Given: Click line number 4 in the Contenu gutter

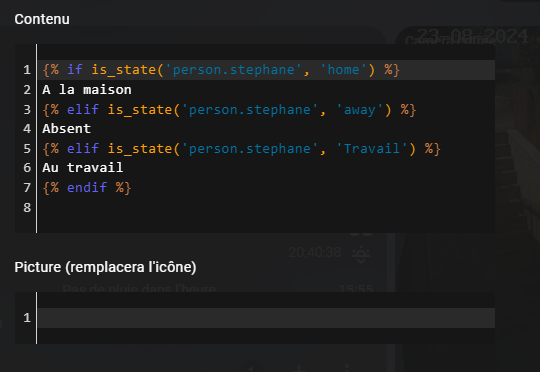Looking at the screenshot, I should coord(27,129).
